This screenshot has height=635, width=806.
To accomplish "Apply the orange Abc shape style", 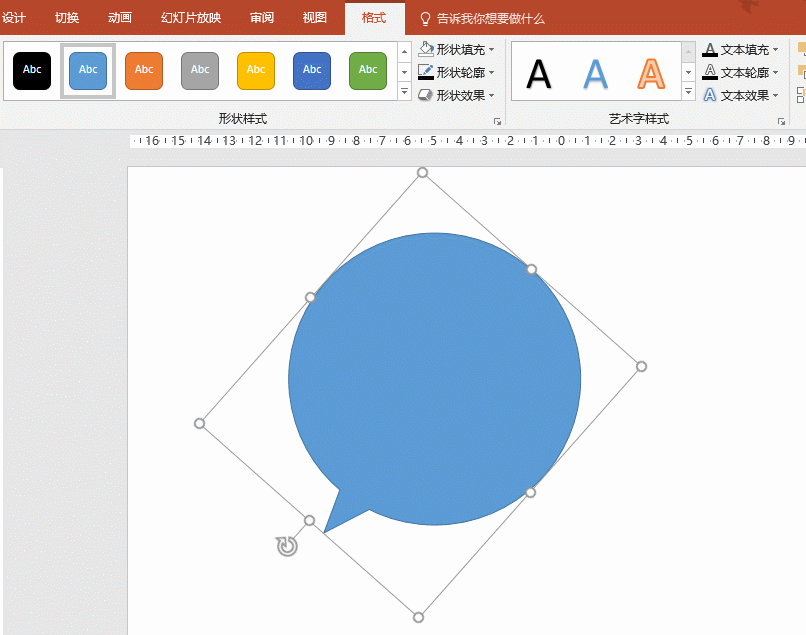I will (144, 70).
